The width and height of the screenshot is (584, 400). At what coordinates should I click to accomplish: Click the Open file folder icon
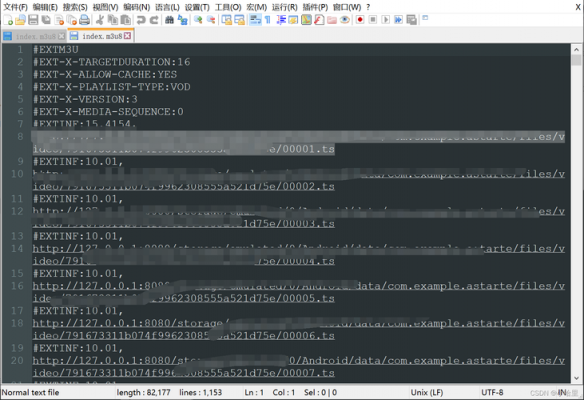click(20, 20)
